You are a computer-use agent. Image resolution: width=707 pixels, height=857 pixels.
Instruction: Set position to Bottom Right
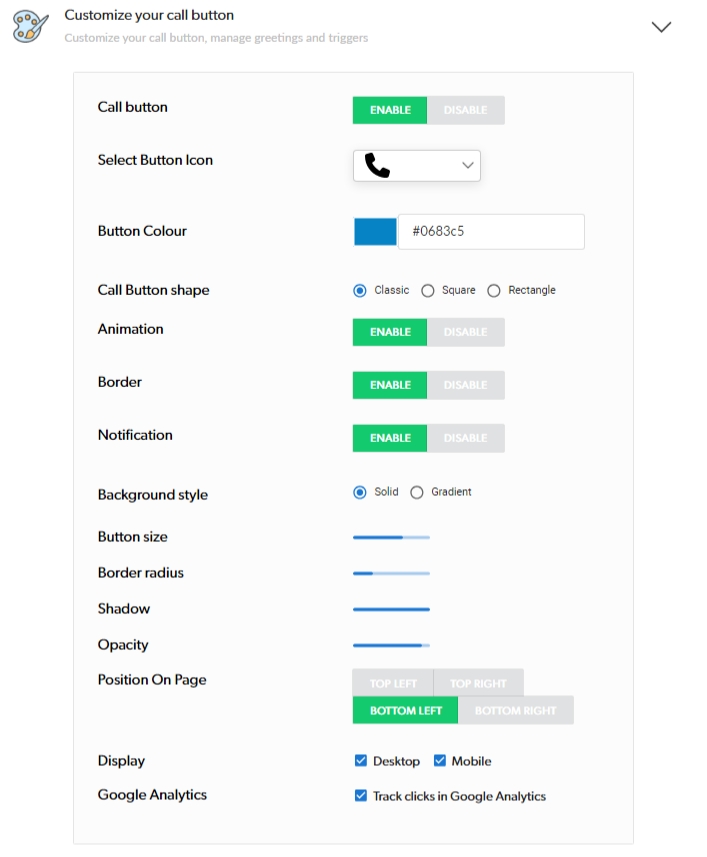[x=515, y=710]
